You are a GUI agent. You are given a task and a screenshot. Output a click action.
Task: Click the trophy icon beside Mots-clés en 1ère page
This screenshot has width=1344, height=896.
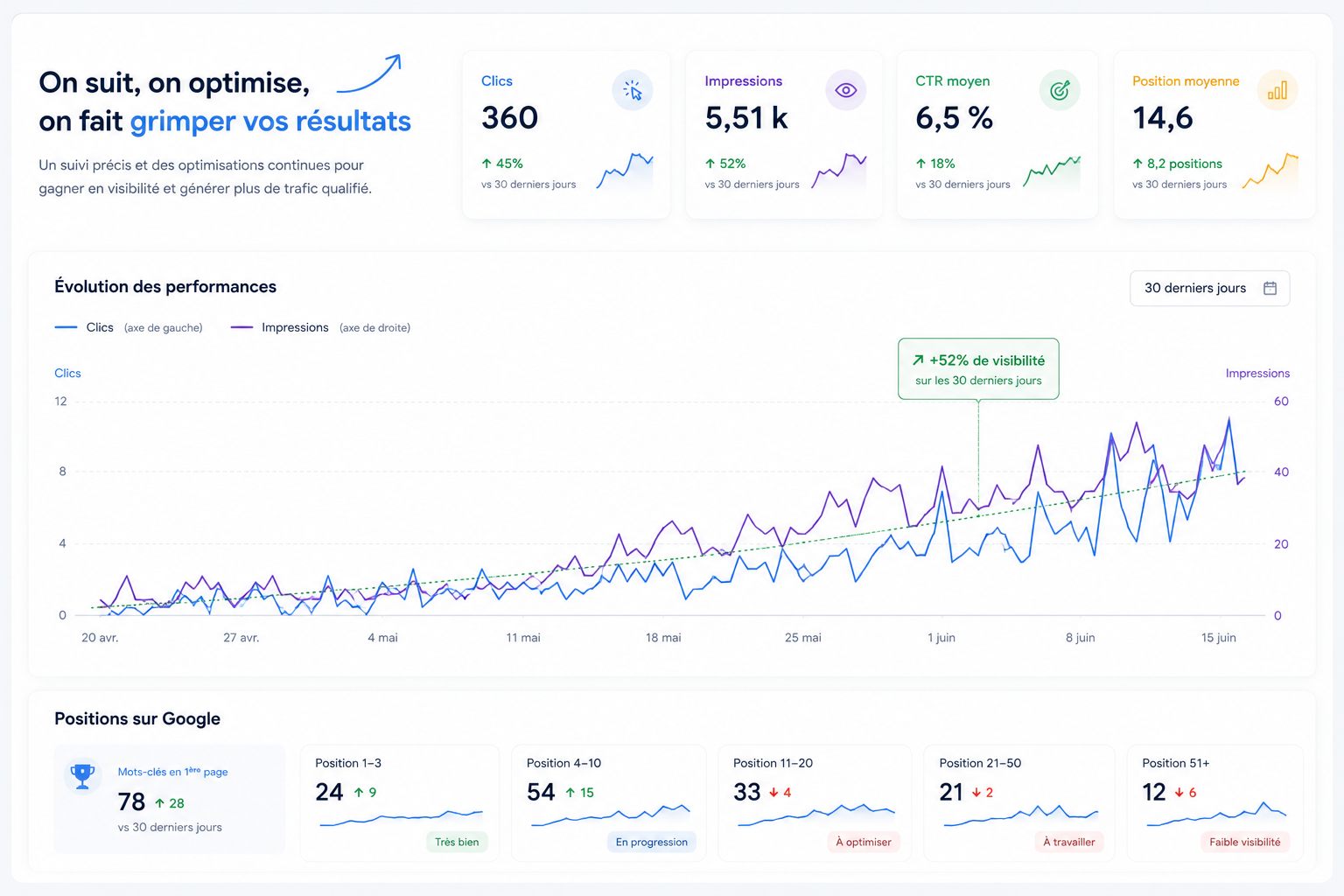pos(83,775)
